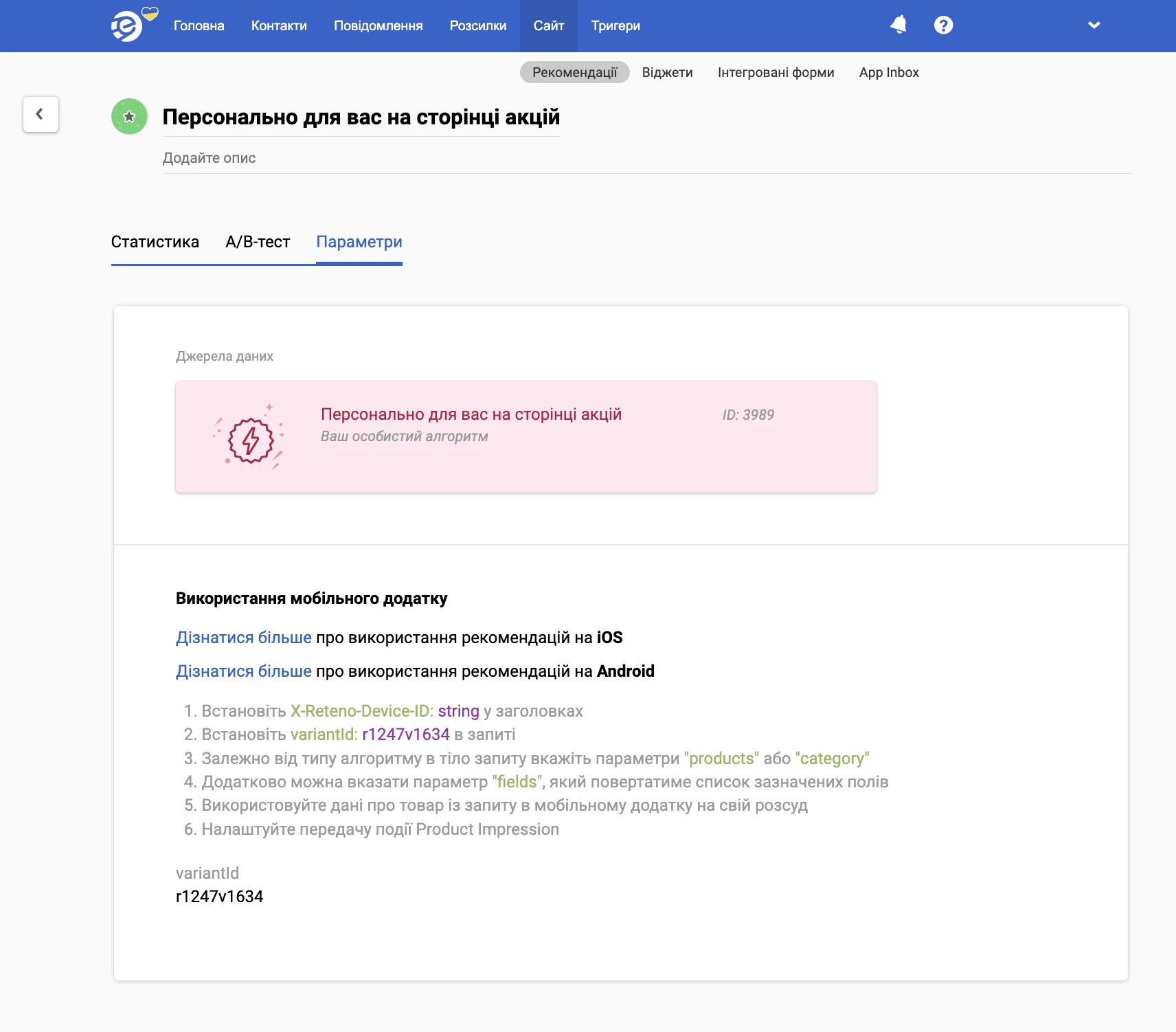Viewport: 1176px width, 1032px height.
Task: Open the notifications bell
Action: point(898,25)
